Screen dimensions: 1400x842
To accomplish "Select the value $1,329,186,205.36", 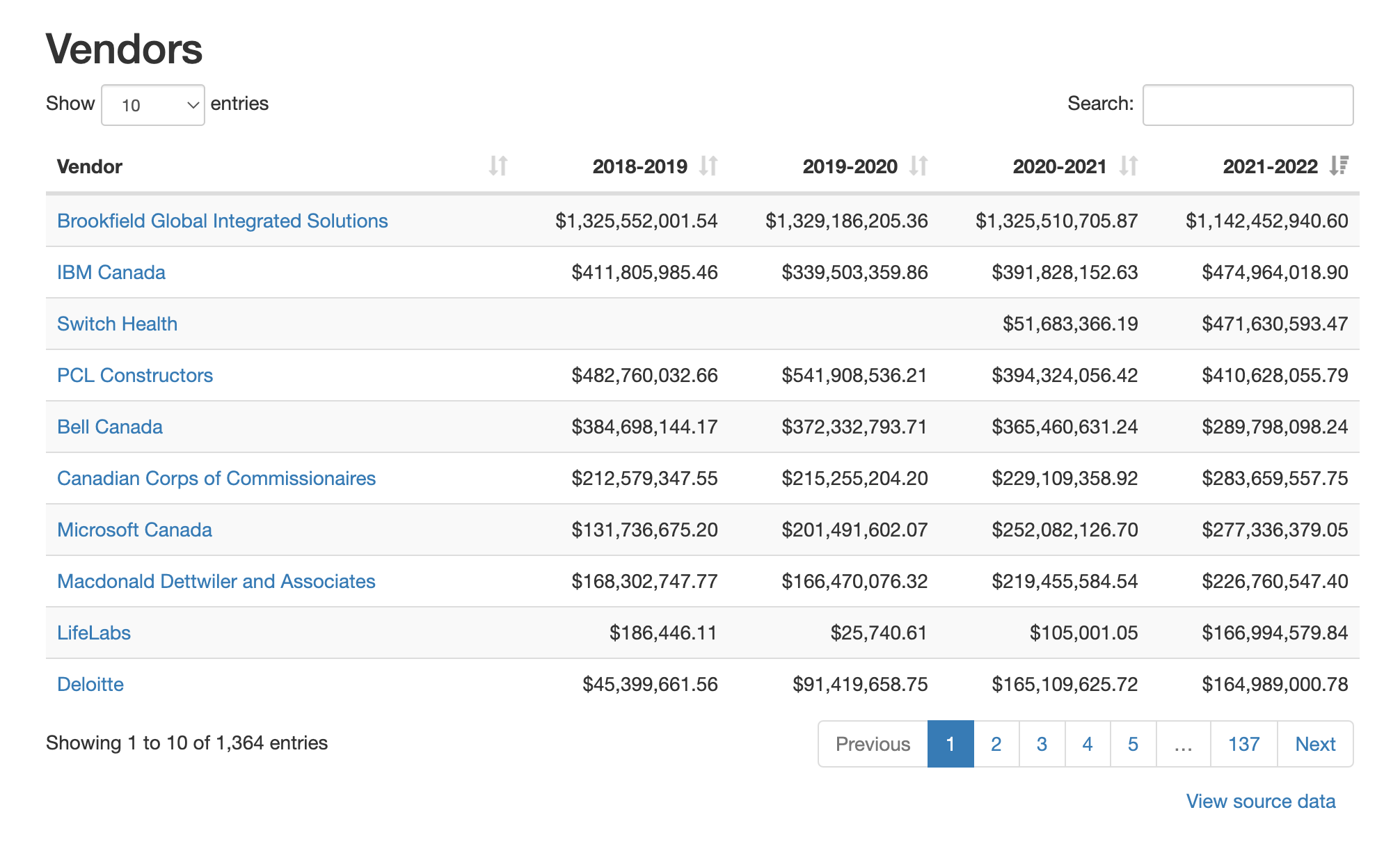I will 847,221.
